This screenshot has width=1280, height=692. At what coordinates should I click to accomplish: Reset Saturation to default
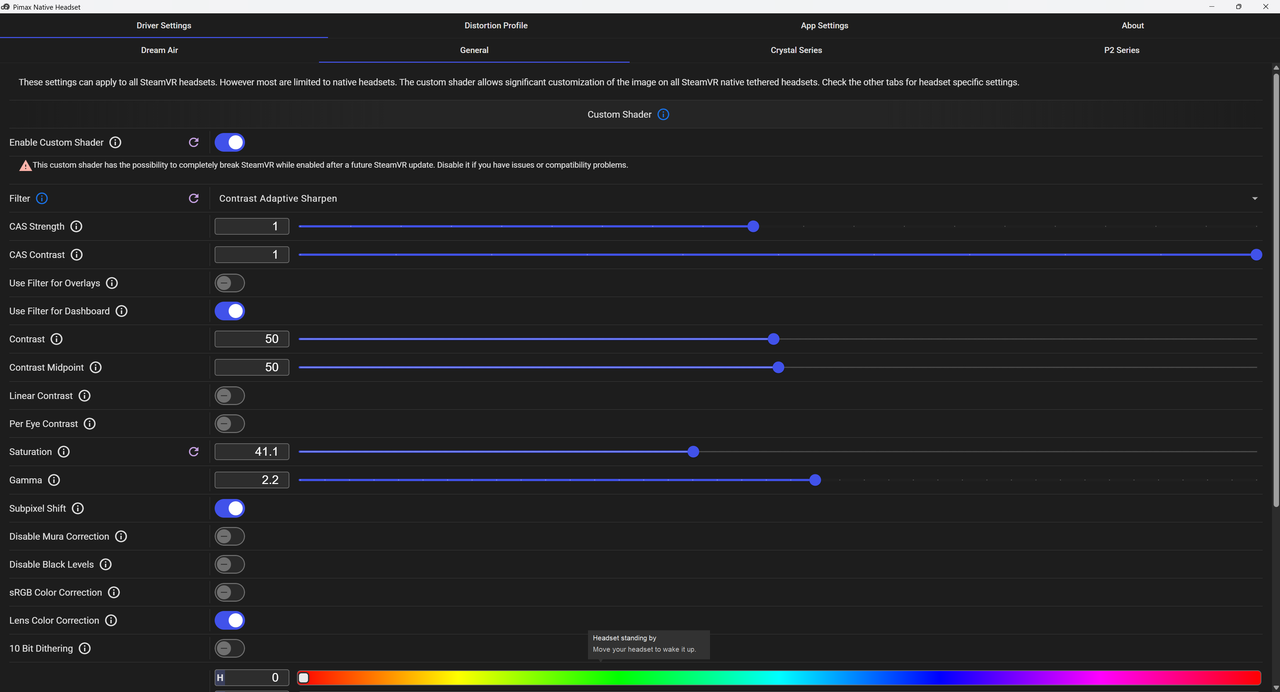(194, 452)
